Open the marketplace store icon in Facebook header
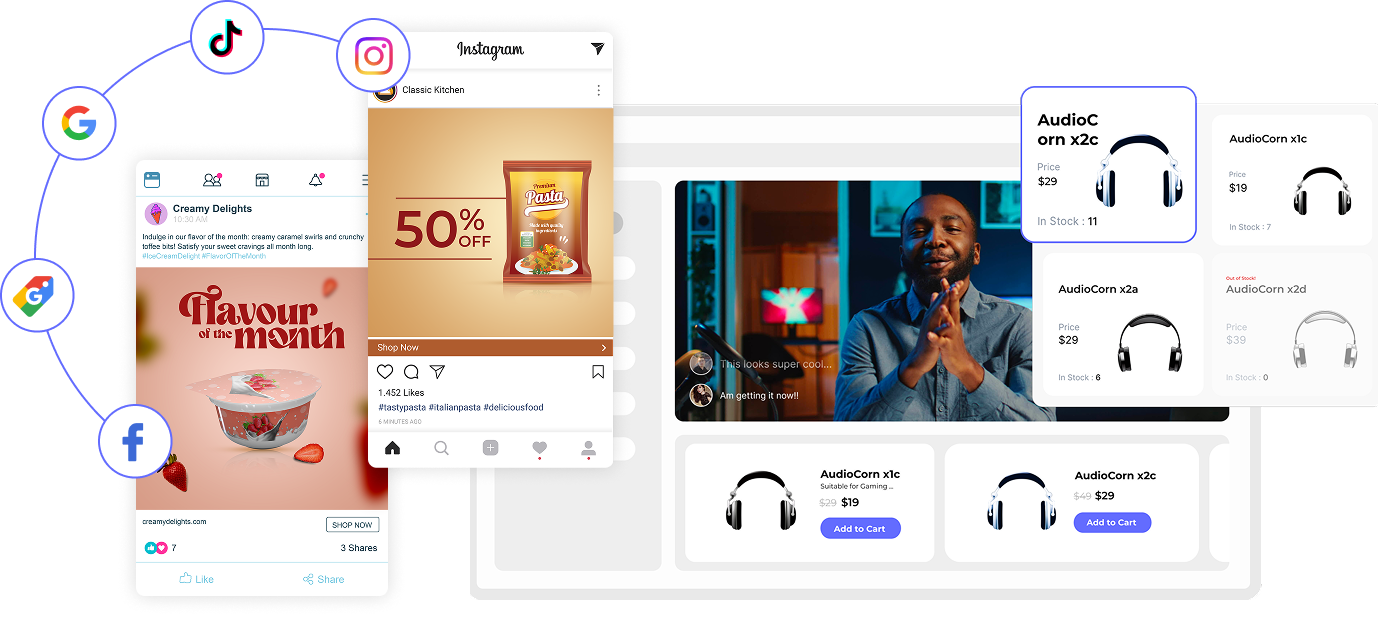The height and width of the screenshot is (617, 1378). pyautogui.click(x=262, y=180)
